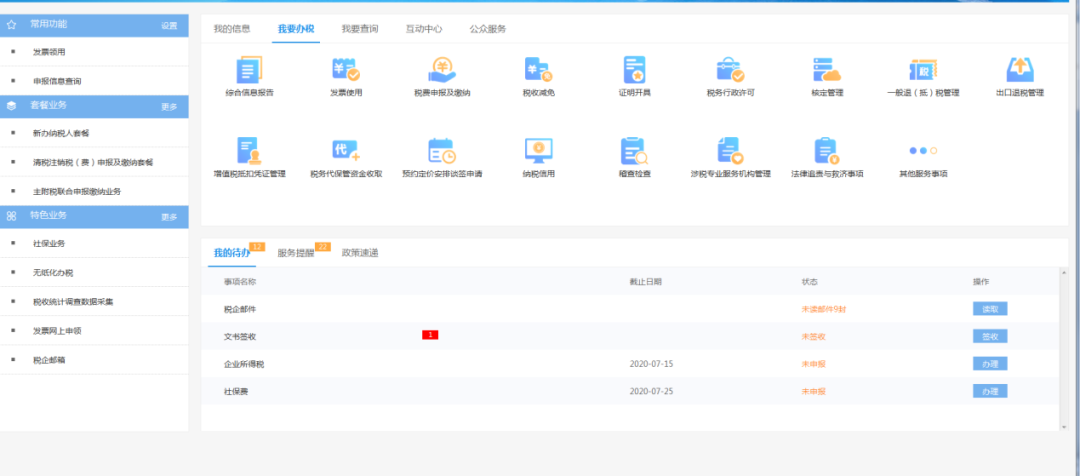Select the 我的待办 tab
This screenshot has width=1080, height=476.
[x=231, y=253]
